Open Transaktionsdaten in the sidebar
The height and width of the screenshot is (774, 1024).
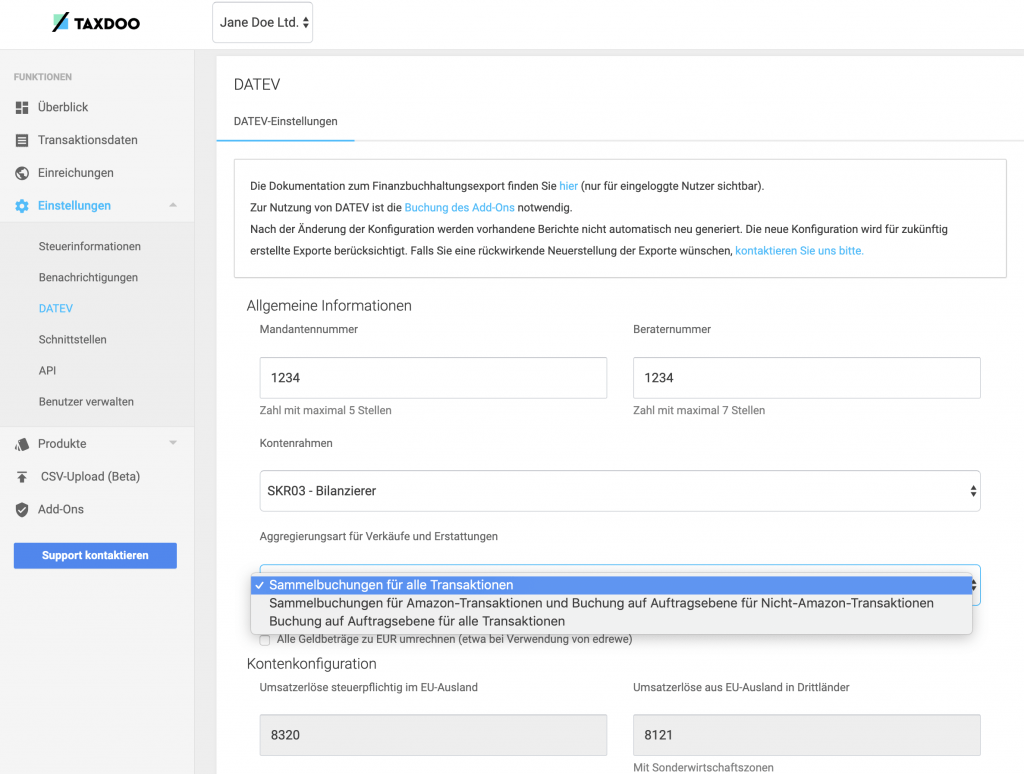click(x=88, y=140)
